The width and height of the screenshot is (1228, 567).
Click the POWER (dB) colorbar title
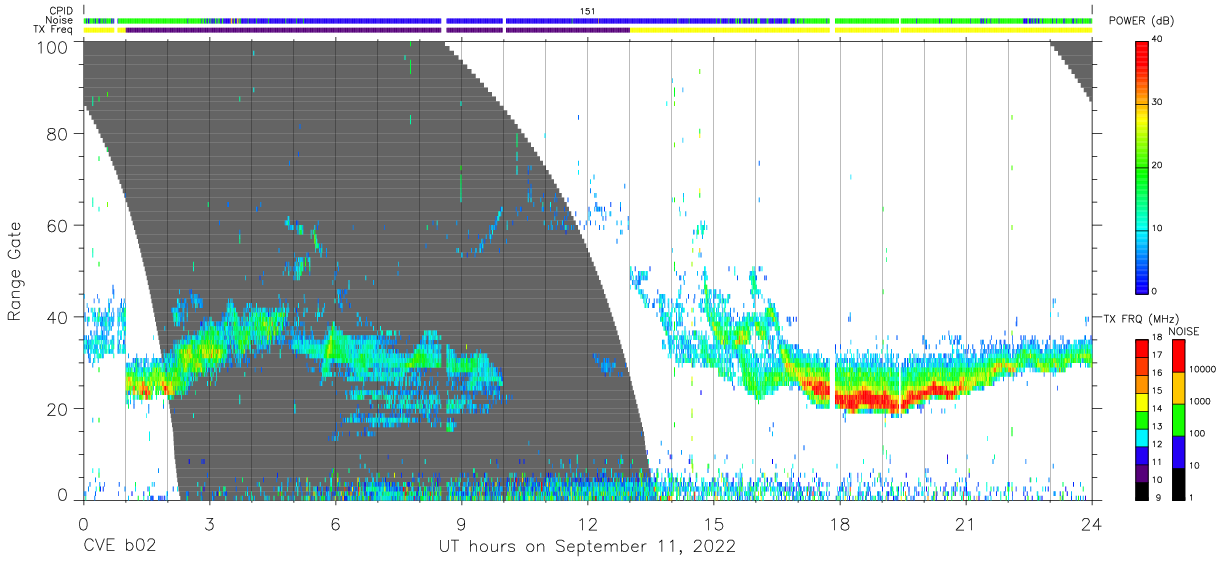pos(1143,22)
